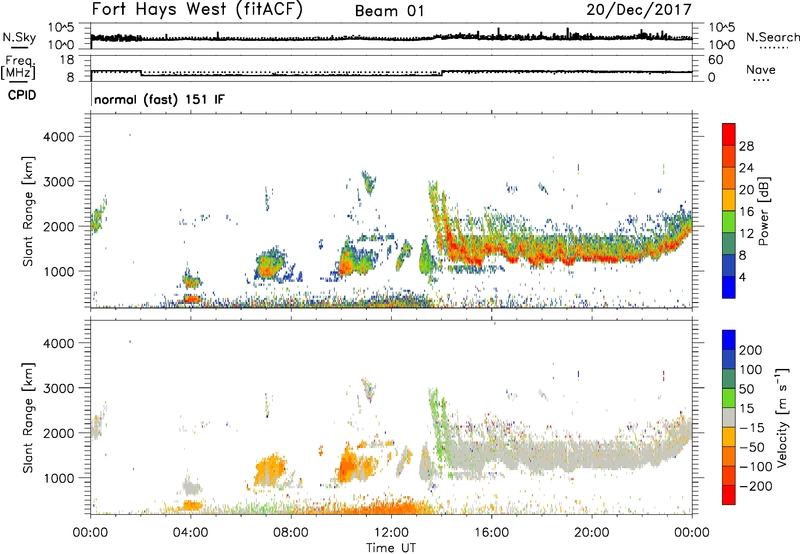Image resolution: width=800 pixels, height=554 pixels.
Task: Click the "CPID" row label
Action: [22, 95]
